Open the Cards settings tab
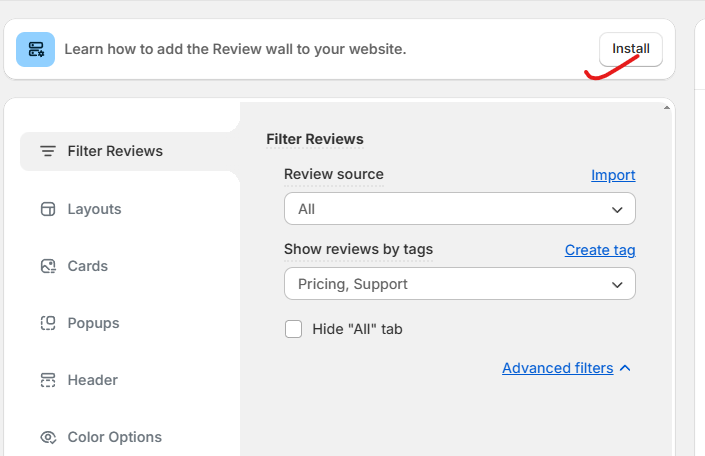705x456 pixels. 87,266
